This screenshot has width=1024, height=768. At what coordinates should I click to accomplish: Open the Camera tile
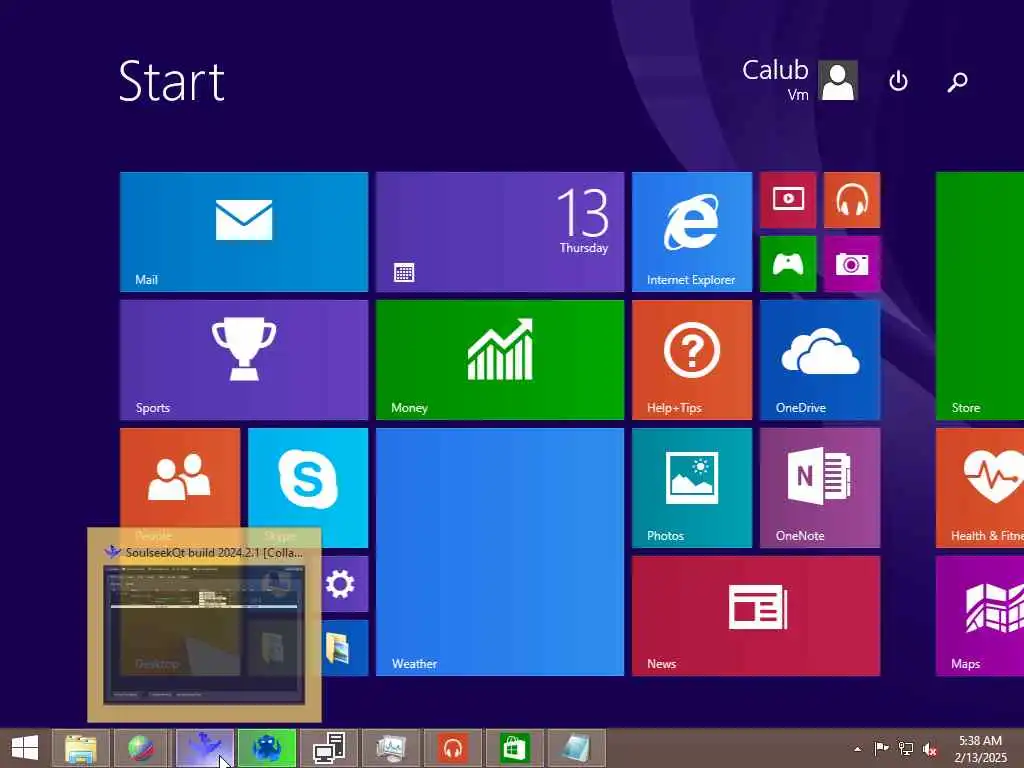coord(852,264)
